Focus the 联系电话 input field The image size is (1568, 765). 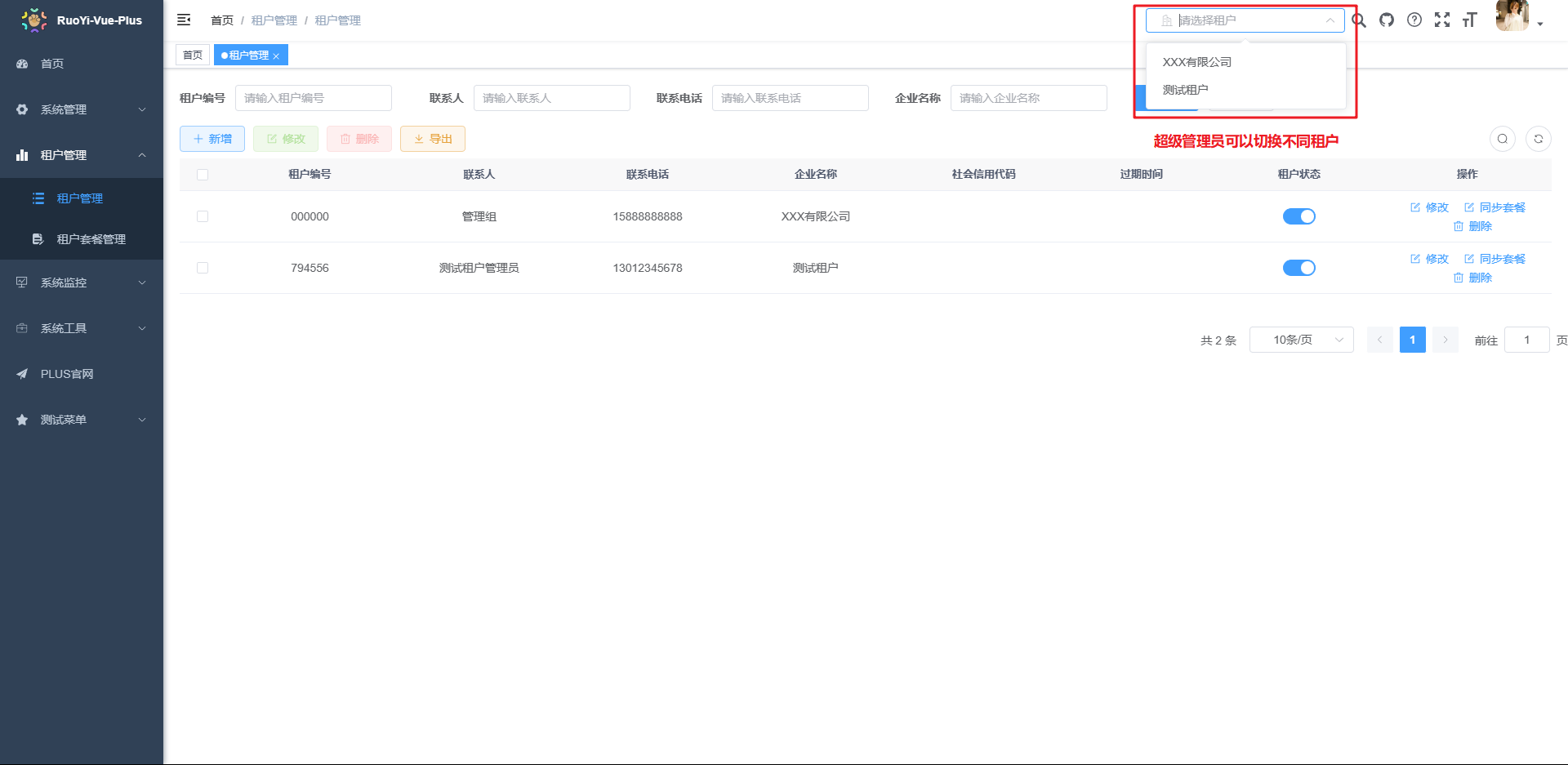point(791,98)
